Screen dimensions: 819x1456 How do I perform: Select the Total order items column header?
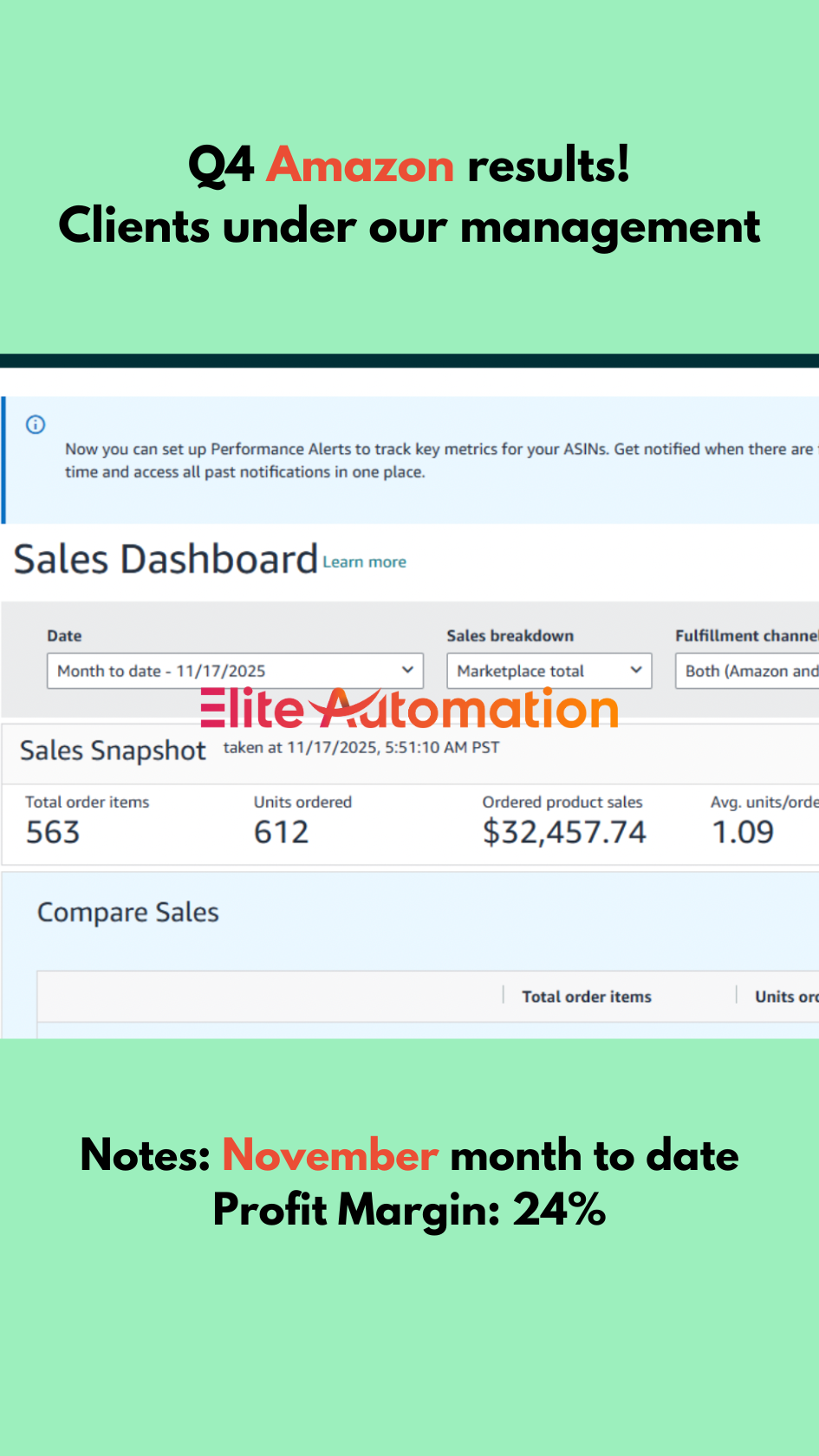(586, 997)
